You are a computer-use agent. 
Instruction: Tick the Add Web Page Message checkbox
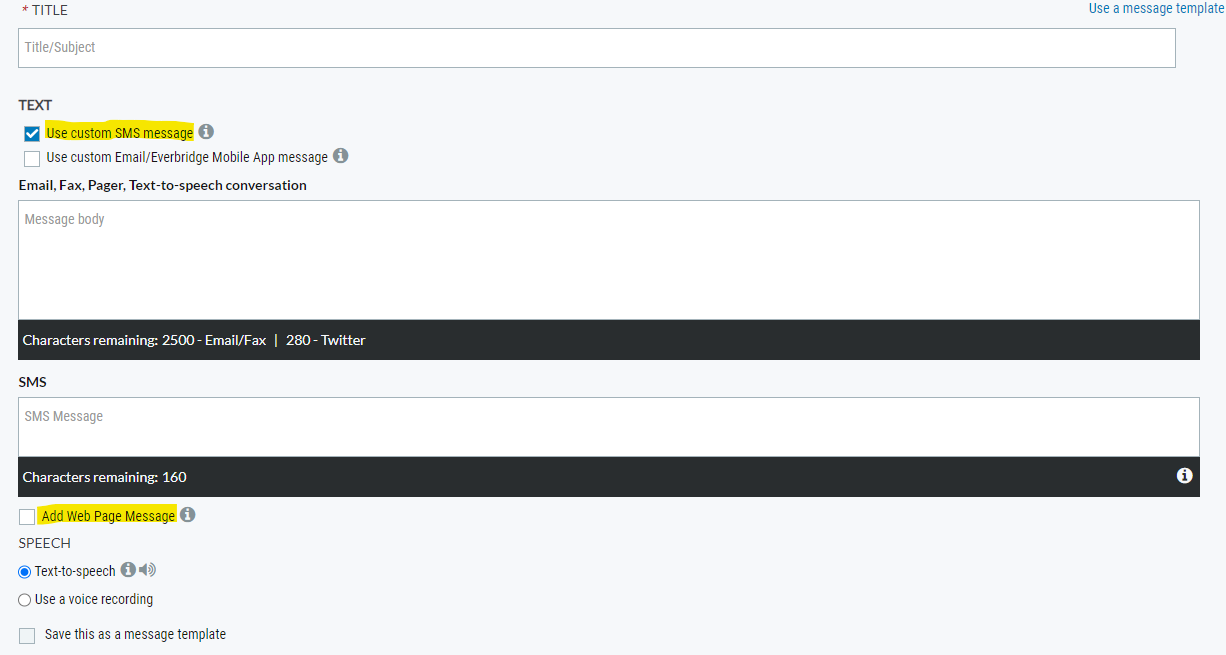[x=27, y=517]
